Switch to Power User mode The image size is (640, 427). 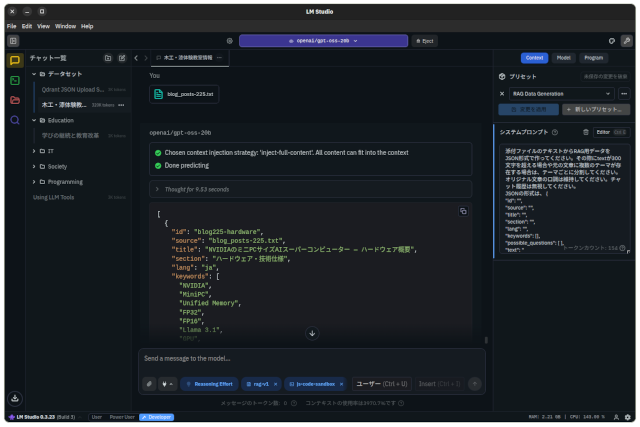(x=122, y=417)
